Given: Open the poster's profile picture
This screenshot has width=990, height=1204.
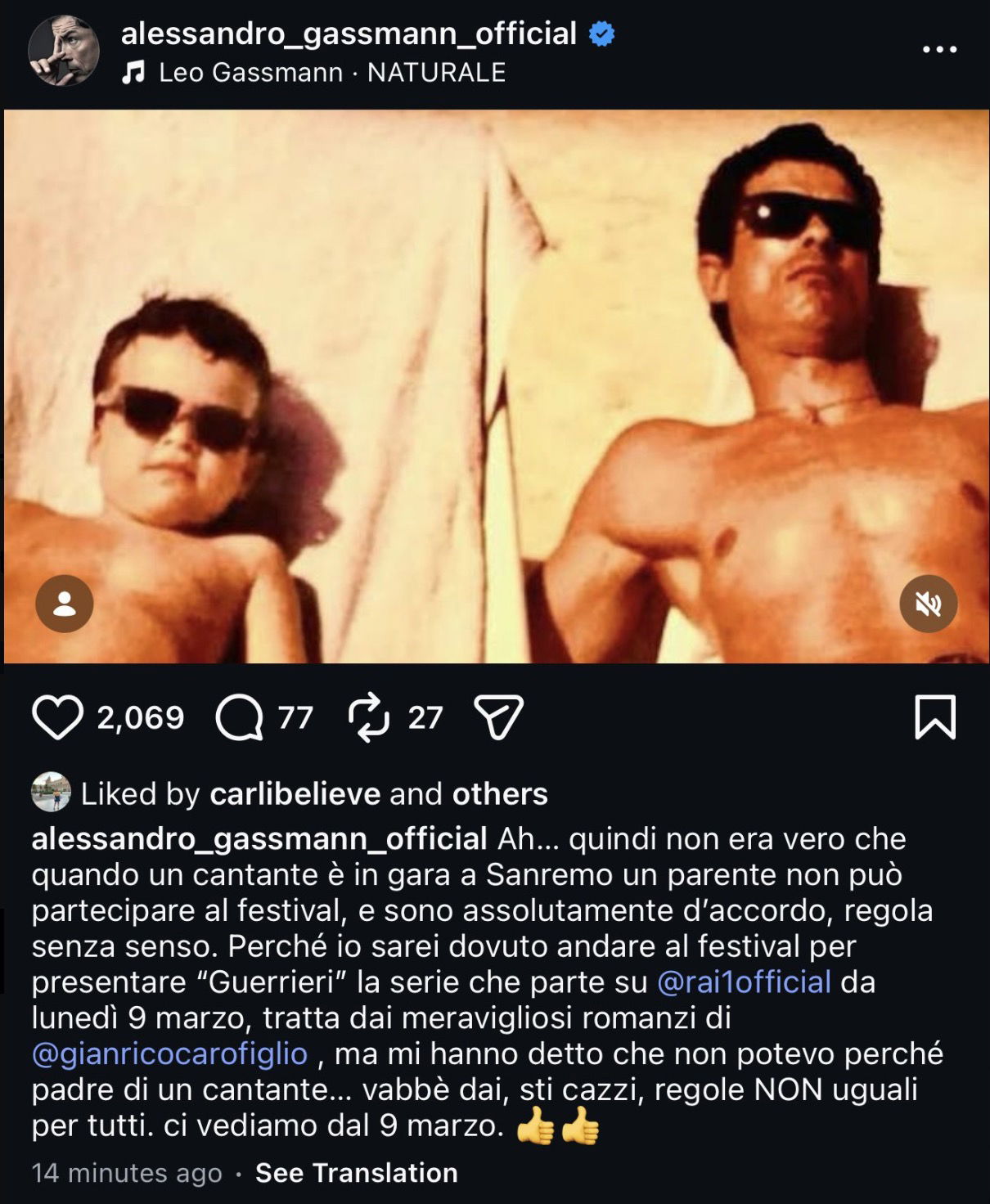Looking at the screenshot, I should click(64, 51).
